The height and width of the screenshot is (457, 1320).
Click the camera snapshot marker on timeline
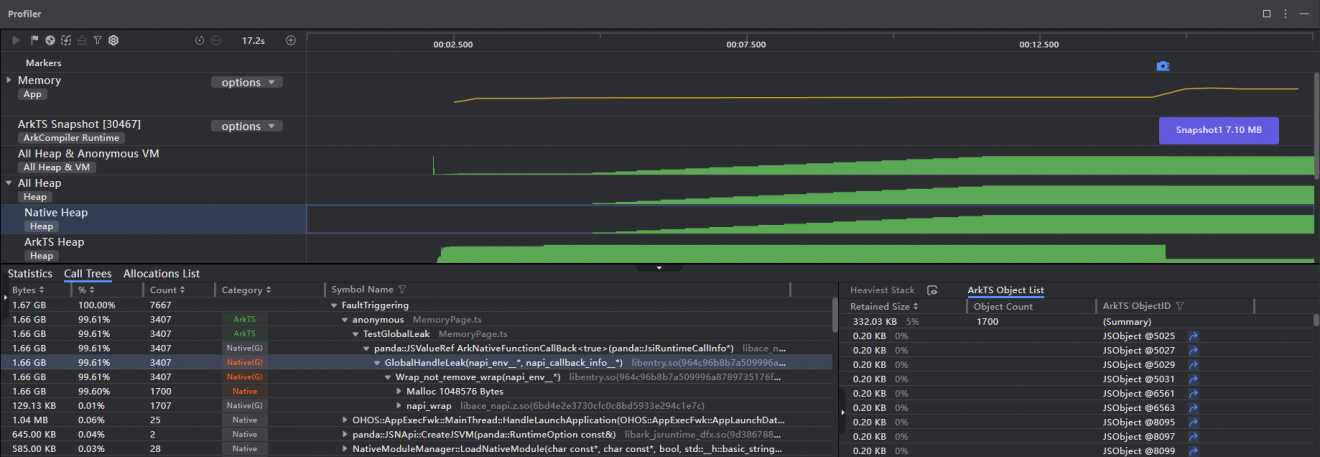point(1162,66)
